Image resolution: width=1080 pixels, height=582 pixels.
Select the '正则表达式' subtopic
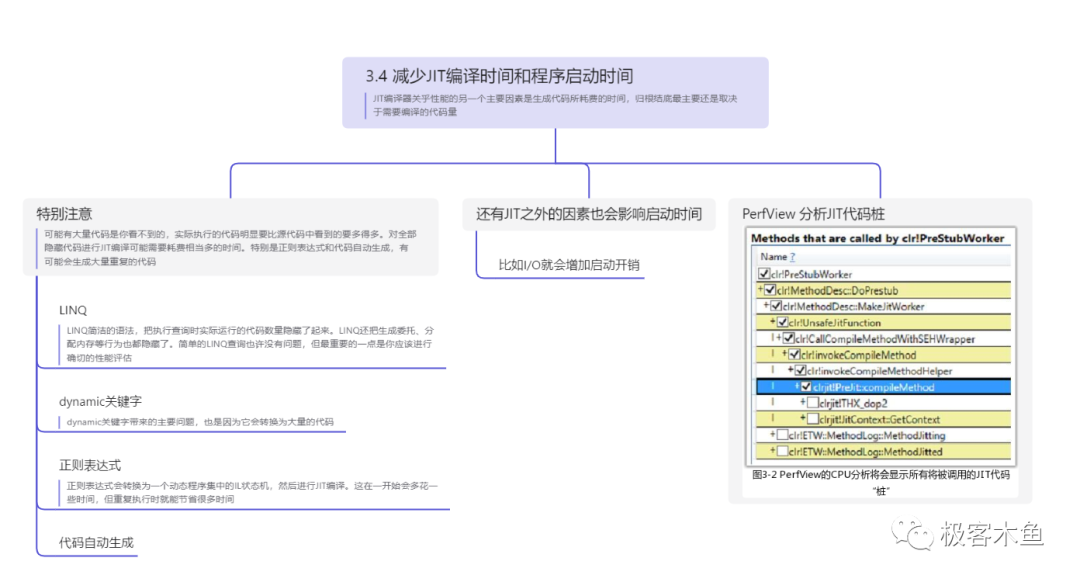pos(90,466)
